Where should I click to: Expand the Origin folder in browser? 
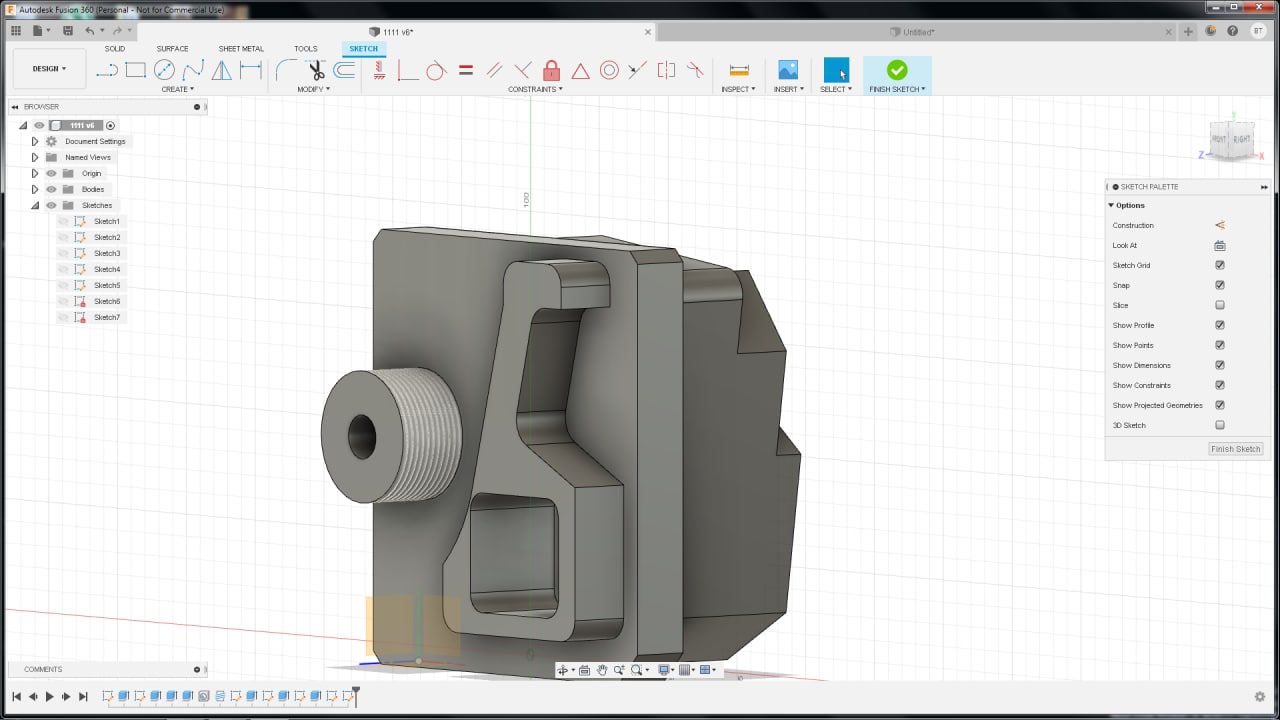(x=35, y=173)
